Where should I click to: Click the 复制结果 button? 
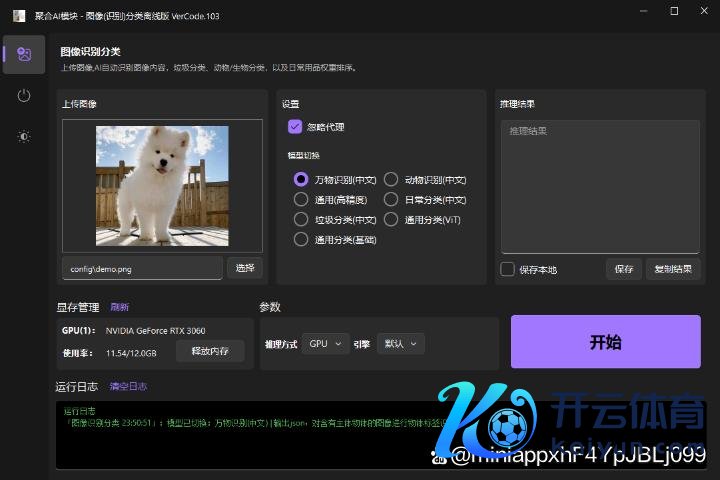[673, 269]
